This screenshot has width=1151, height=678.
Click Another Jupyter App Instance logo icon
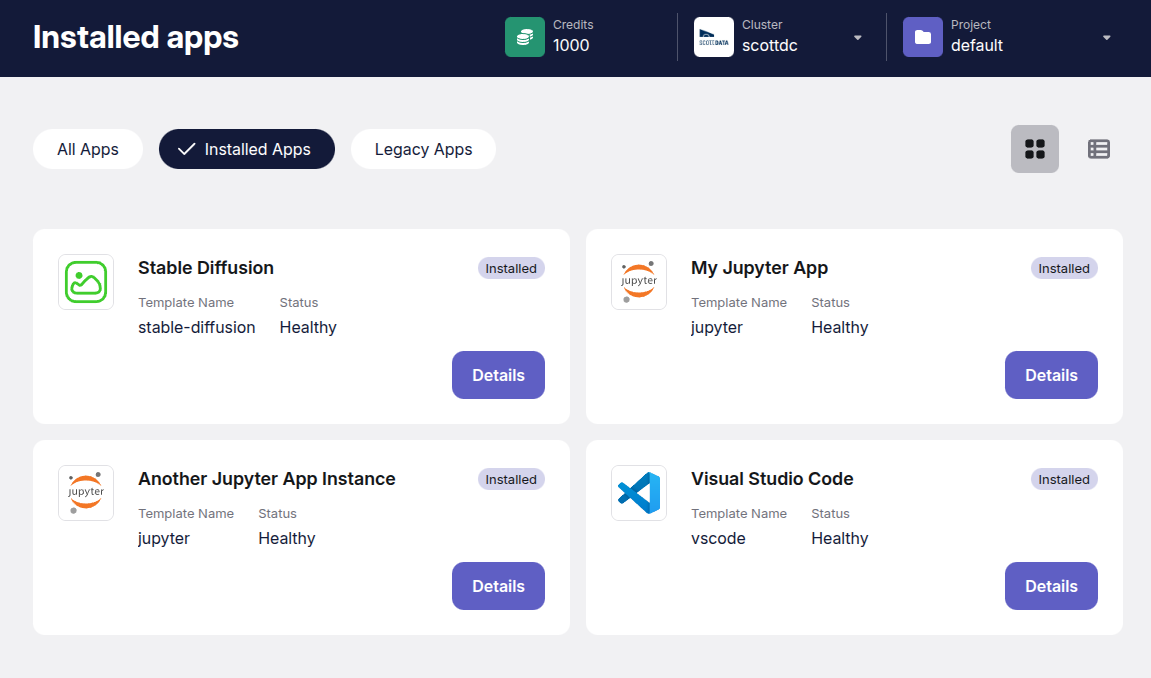click(x=86, y=493)
